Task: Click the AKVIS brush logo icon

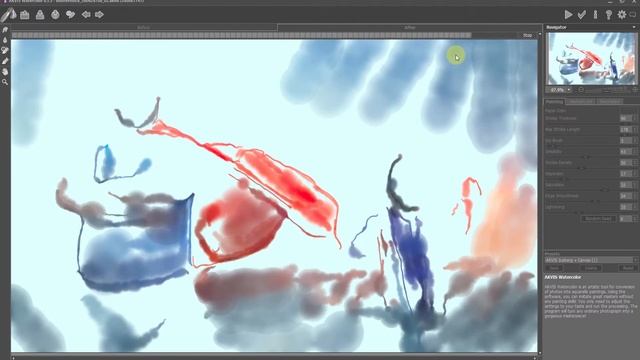Action: (8, 15)
